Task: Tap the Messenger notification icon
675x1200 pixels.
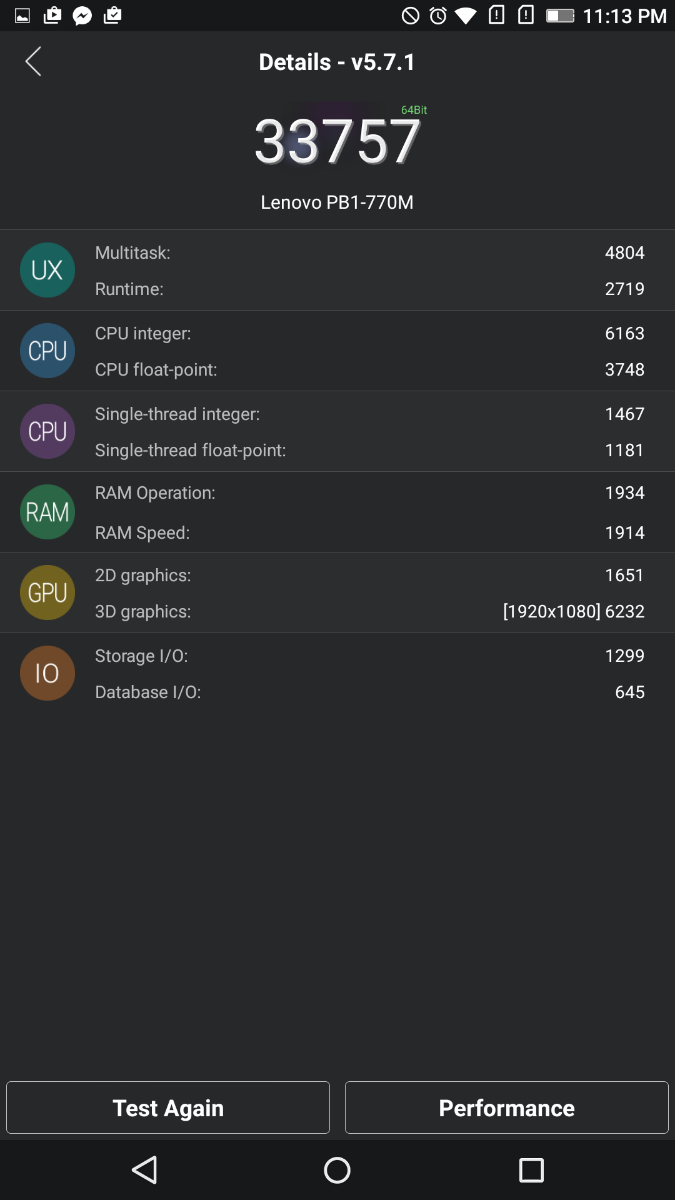Action: click(83, 15)
